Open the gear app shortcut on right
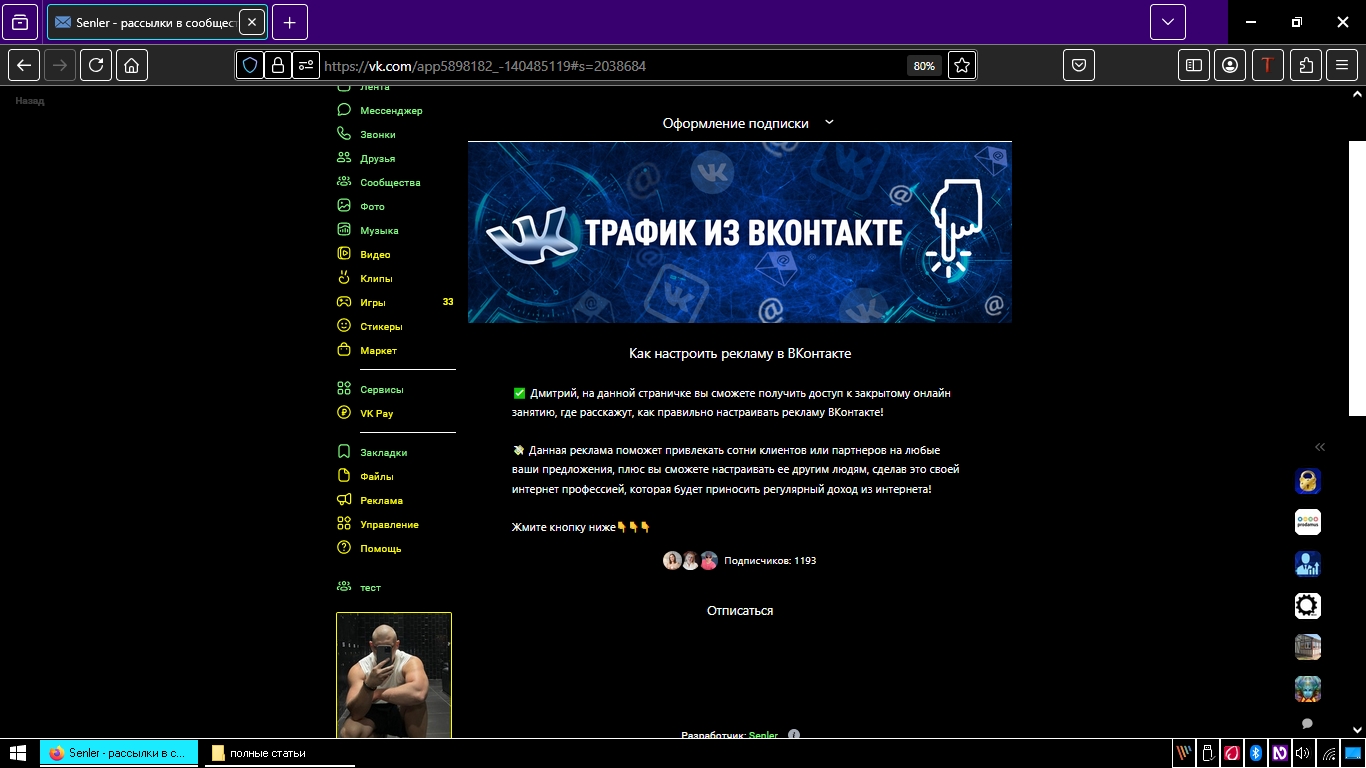1366x768 pixels. pos(1308,605)
